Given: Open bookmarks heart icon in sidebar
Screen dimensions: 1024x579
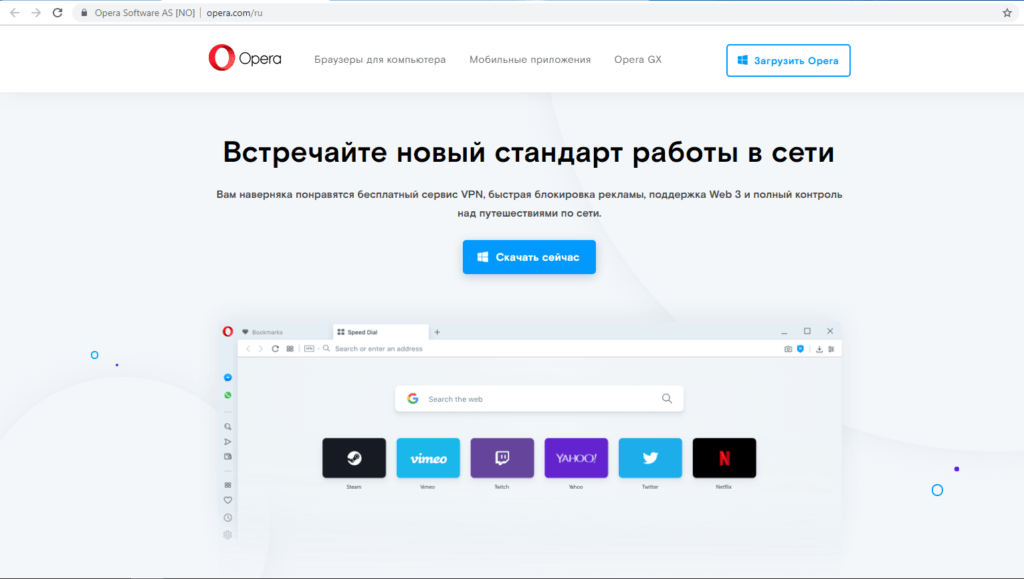Looking at the screenshot, I should 227,501.
